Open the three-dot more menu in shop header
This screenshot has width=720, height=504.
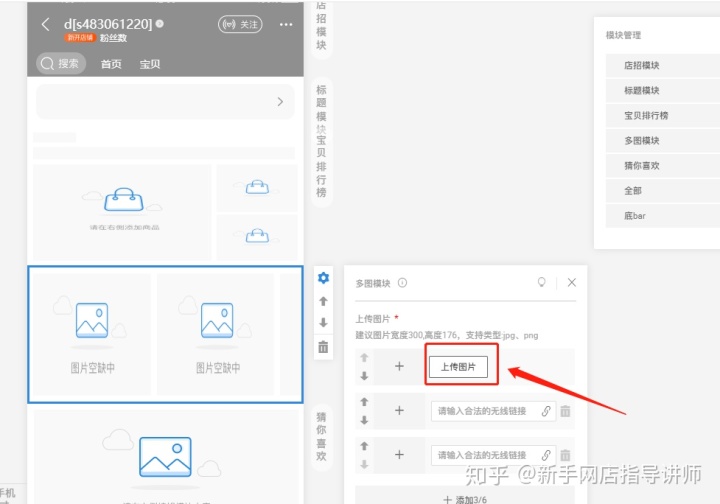tap(286, 24)
